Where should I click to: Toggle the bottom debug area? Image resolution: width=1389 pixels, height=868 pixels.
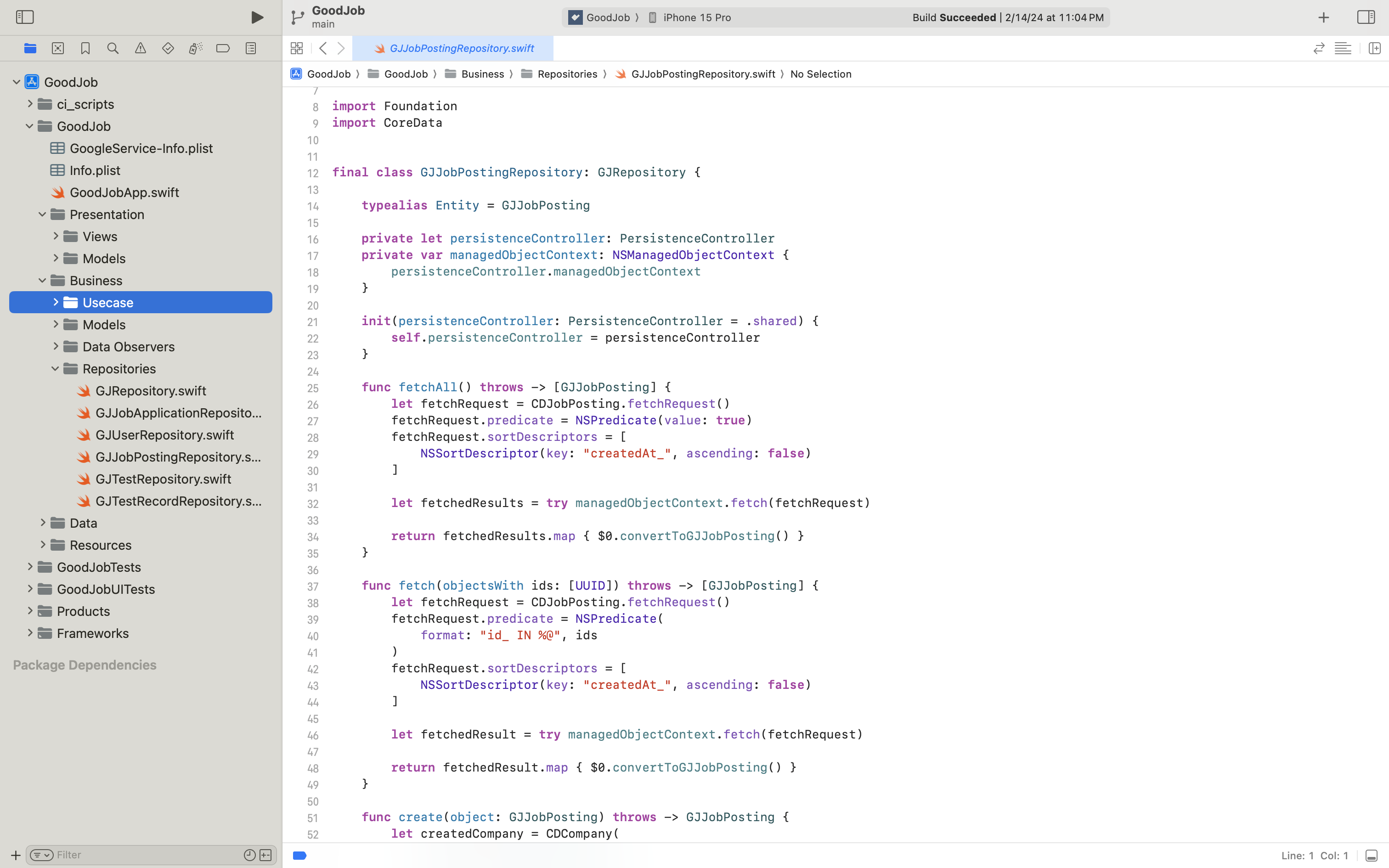click(x=1371, y=855)
